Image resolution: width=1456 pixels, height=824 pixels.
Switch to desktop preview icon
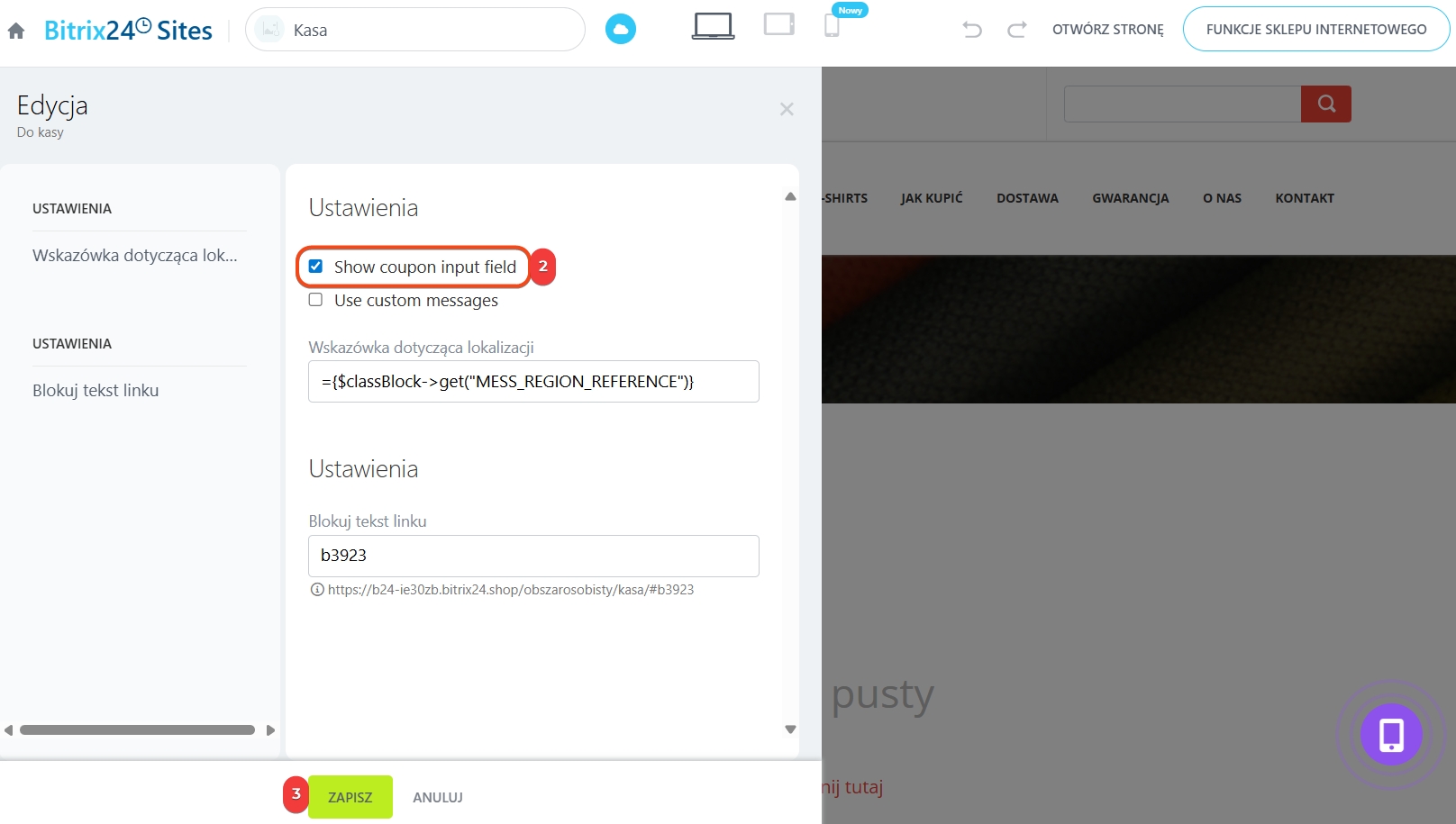(713, 26)
